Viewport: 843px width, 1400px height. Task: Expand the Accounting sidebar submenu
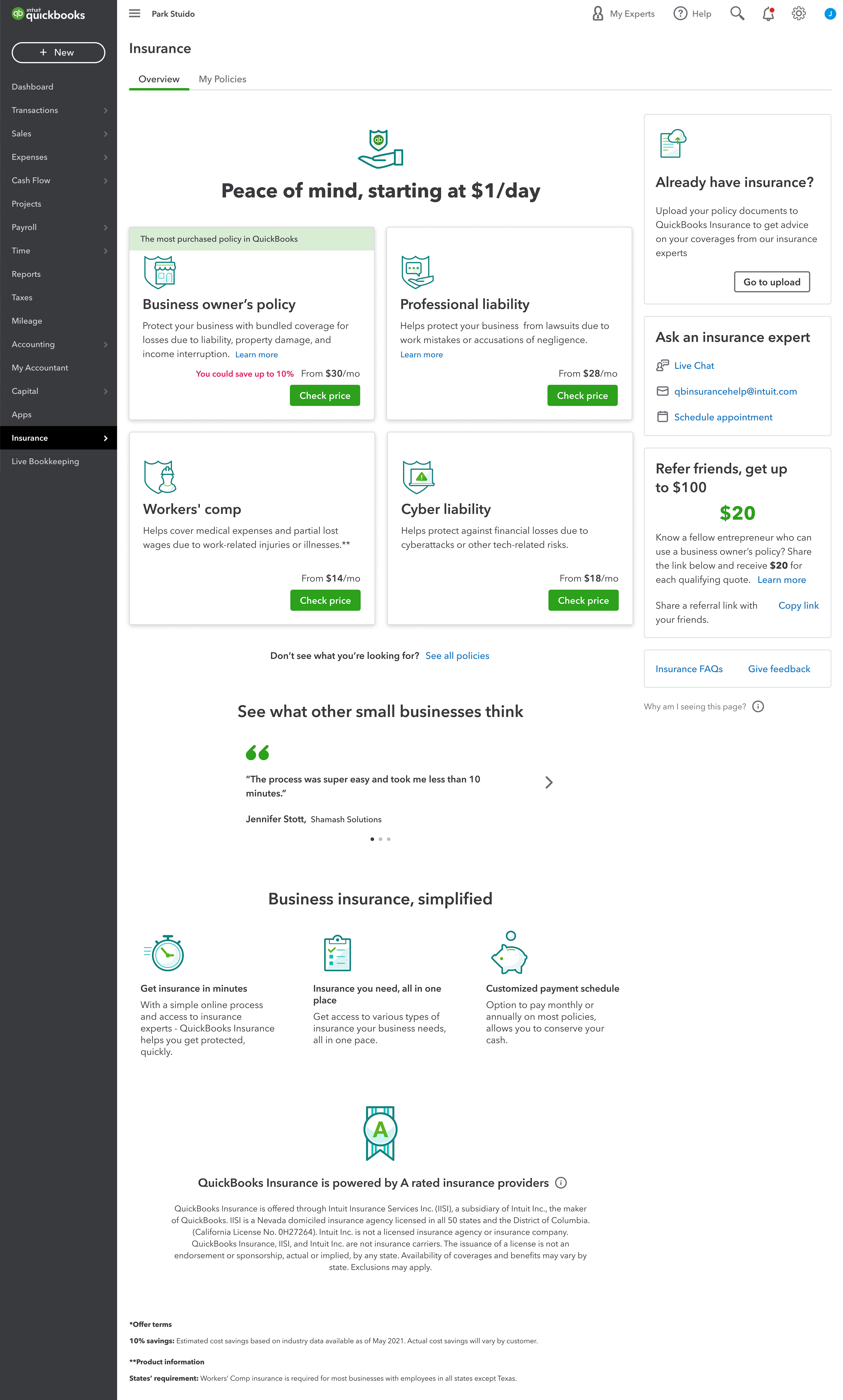(106, 344)
